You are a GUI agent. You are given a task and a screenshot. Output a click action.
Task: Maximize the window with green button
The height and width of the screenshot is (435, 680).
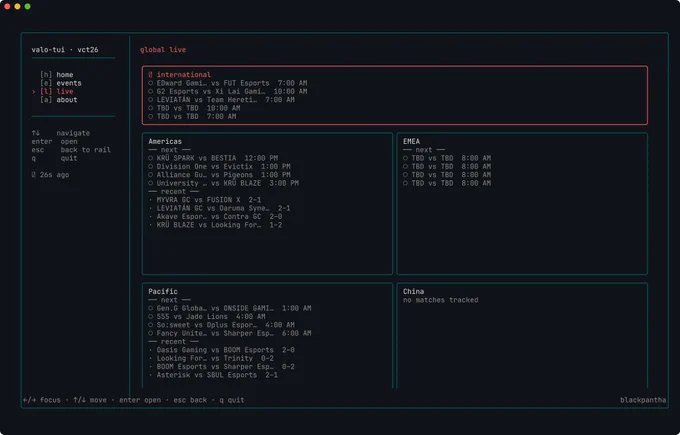pos(27,7)
